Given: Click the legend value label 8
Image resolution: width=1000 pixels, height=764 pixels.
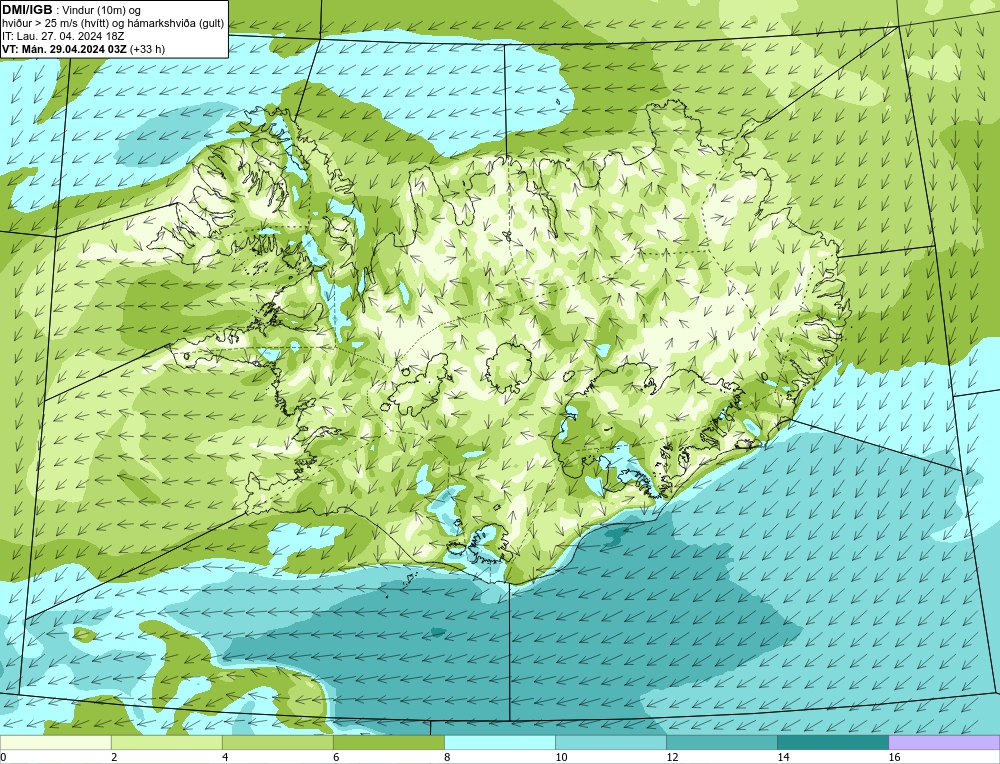Looking at the screenshot, I should click(x=447, y=757).
